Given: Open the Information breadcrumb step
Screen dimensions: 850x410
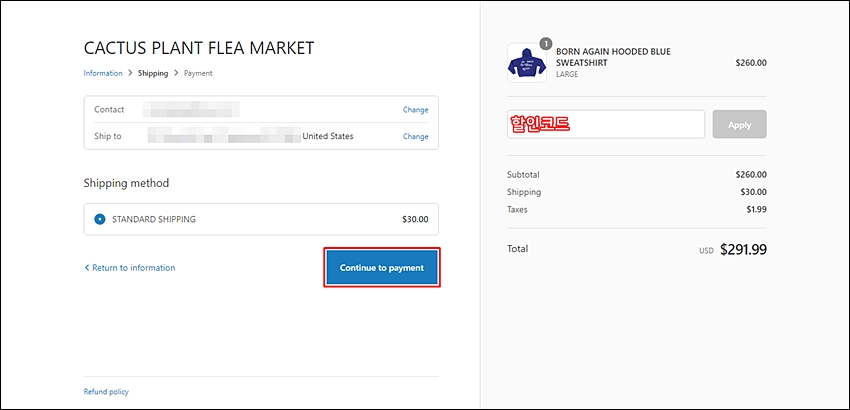Looking at the screenshot, I should (x=103, y=73).
